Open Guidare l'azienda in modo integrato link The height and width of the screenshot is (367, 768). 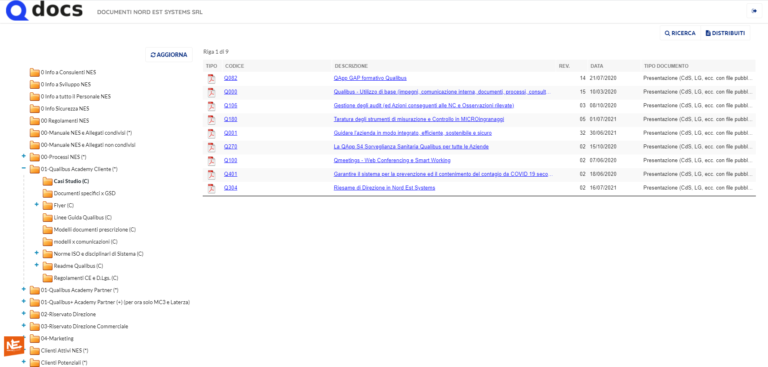[412, 133]
